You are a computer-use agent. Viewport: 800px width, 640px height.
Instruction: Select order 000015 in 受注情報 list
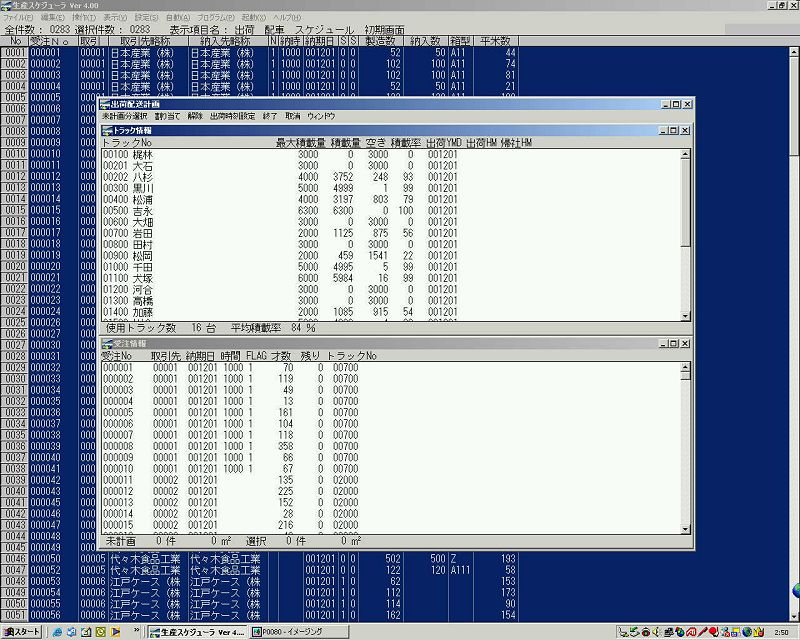(391, 525)
